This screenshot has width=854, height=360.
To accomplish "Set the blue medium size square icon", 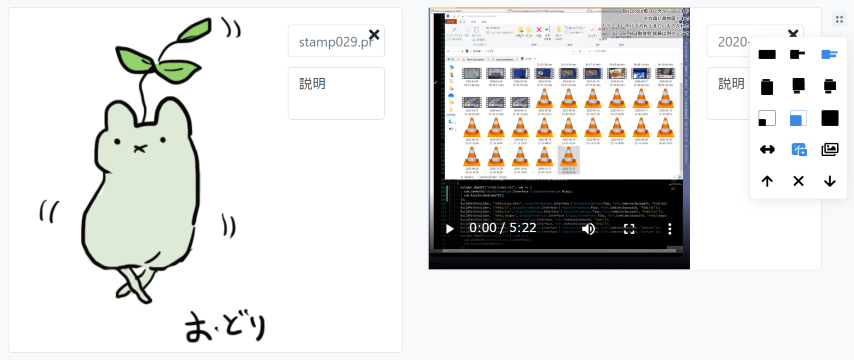I will click(798, 118).
